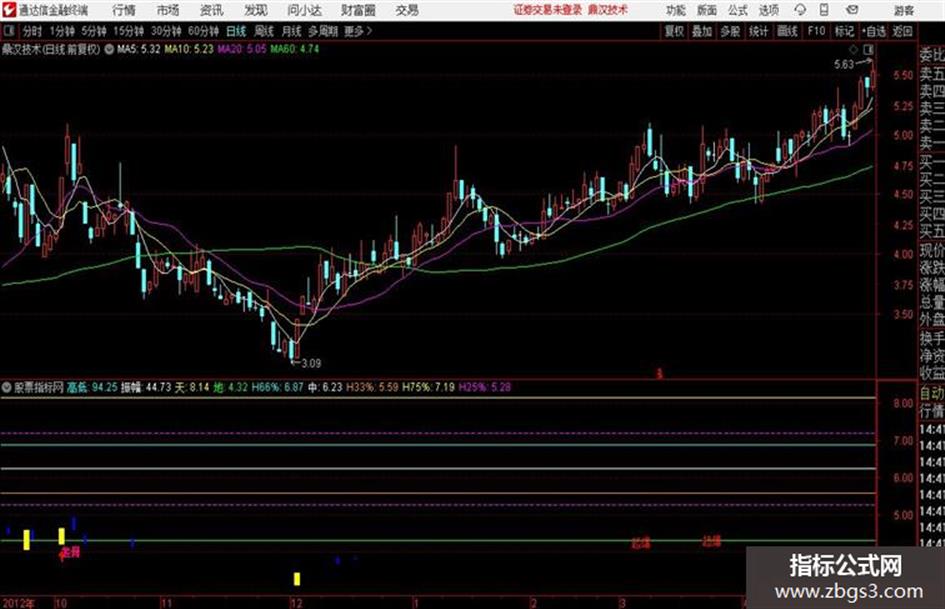Viewport: 945px width, 609px height.
Task: Toggle the left sidebar panel icon
Action: pyautogui.click(x=8, y=31)
